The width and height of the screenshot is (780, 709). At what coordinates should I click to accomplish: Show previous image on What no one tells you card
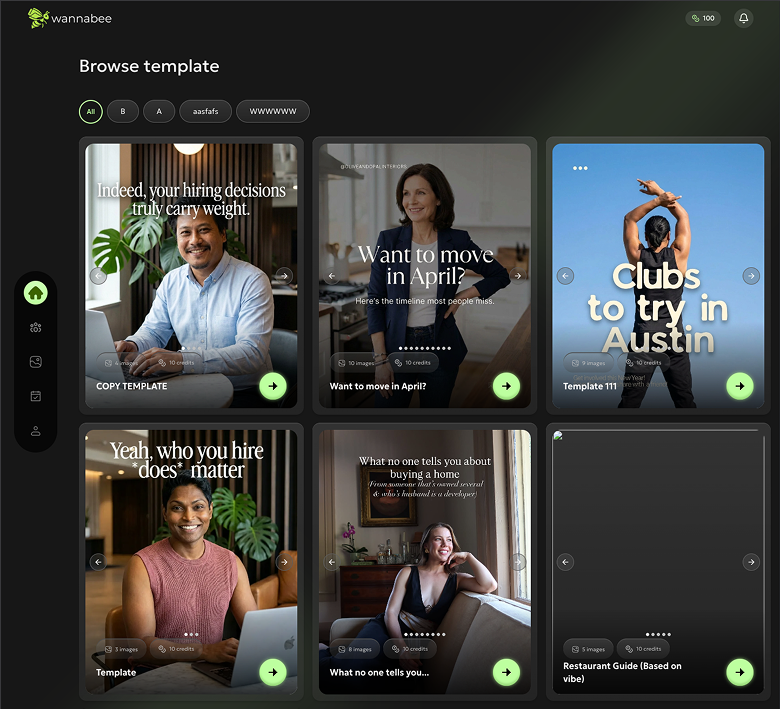(332, 562)
